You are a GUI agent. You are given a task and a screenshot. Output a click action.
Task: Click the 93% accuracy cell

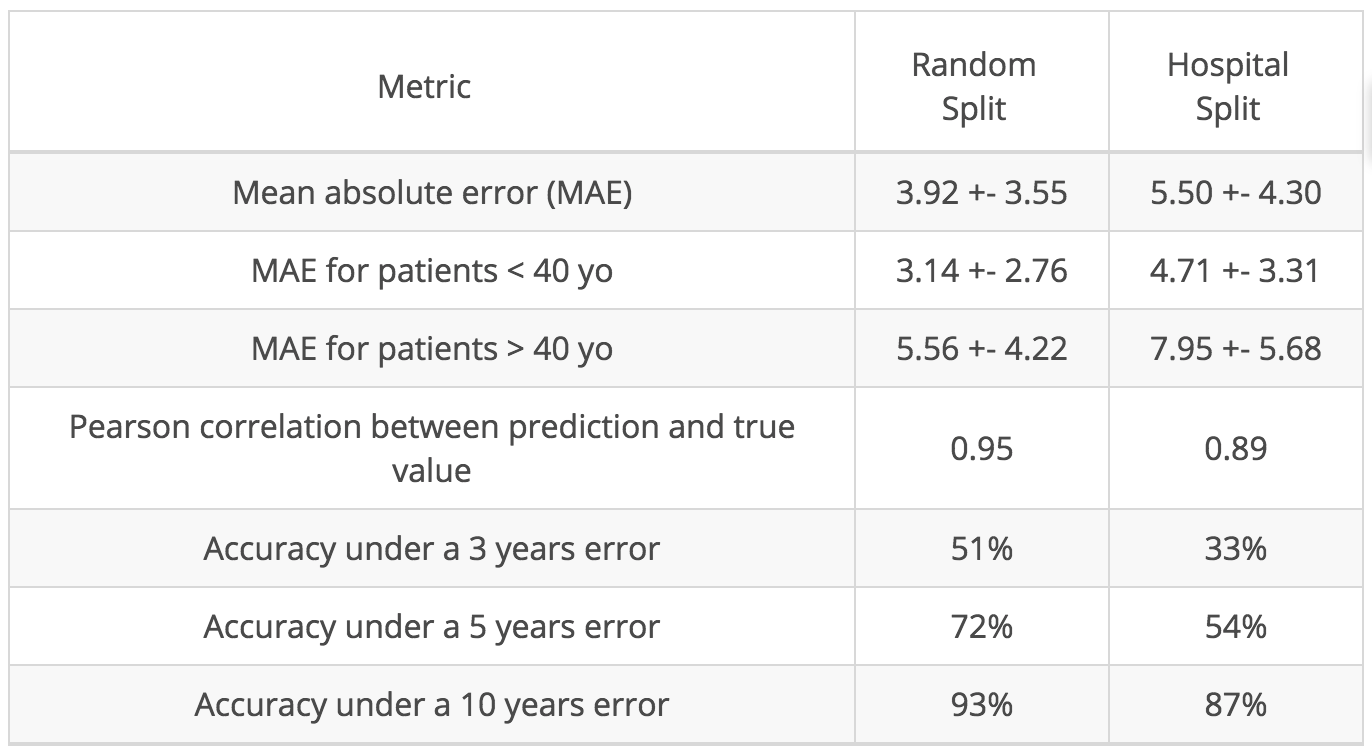pyautogui.click(x=981, y=705)
